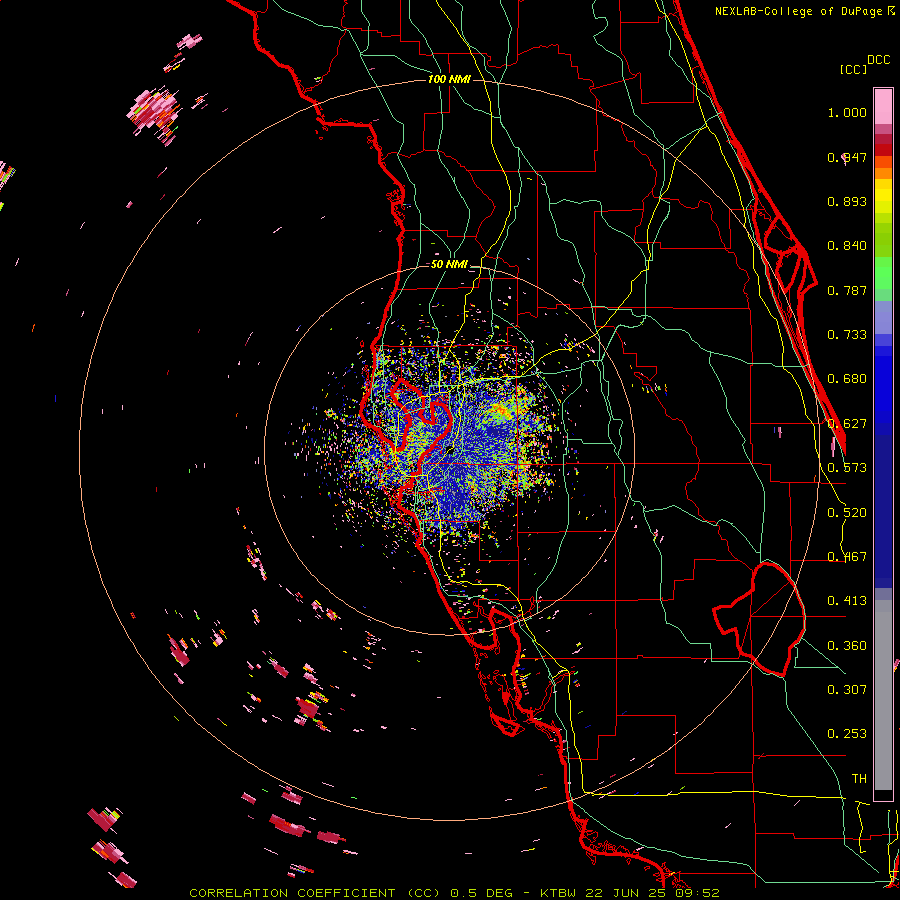Select the 0.733 legend value
900x900 pixels.
[x=847, y=335]
